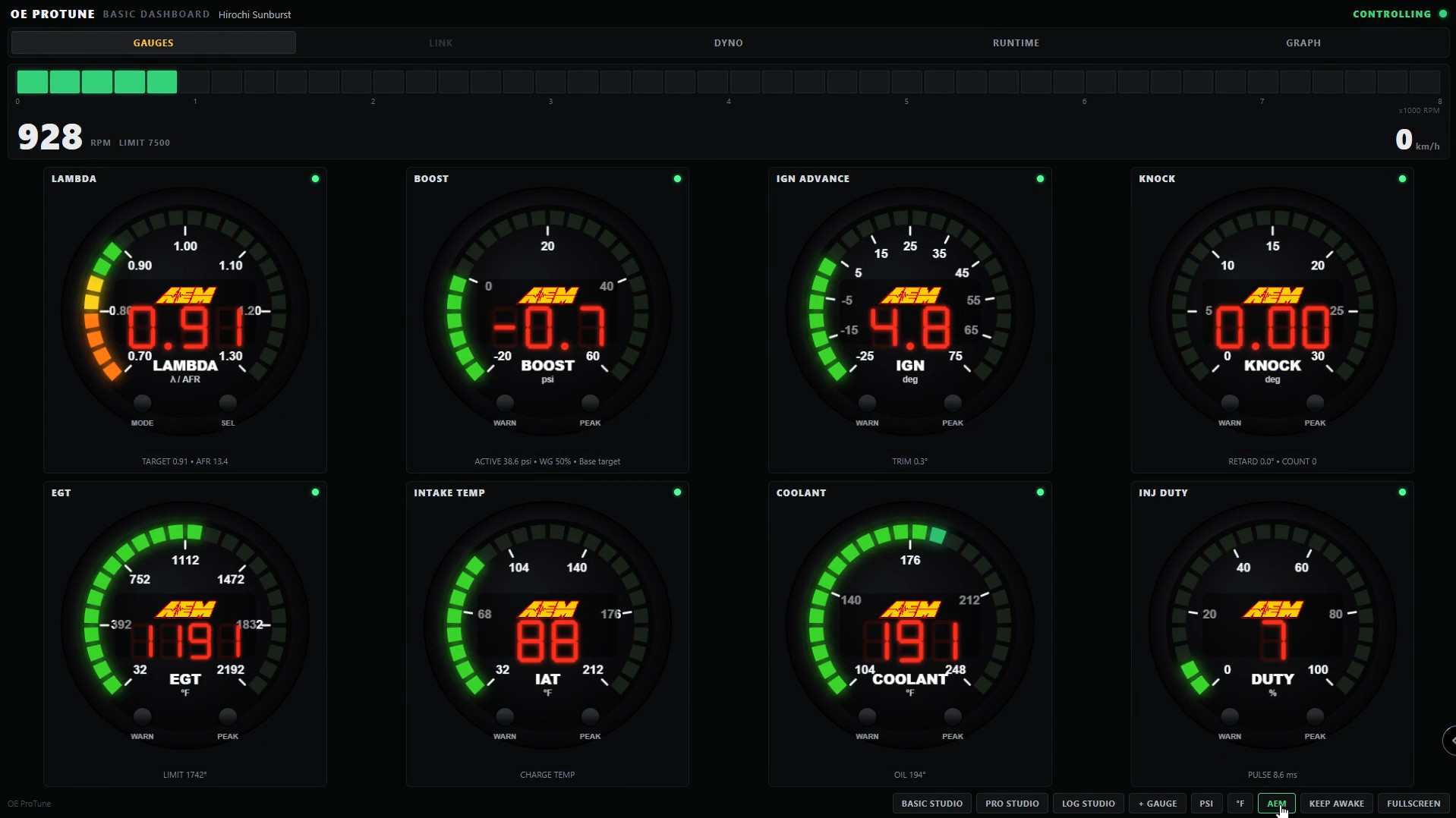Open BASIC STUDIO

click(x=932, y=804)
